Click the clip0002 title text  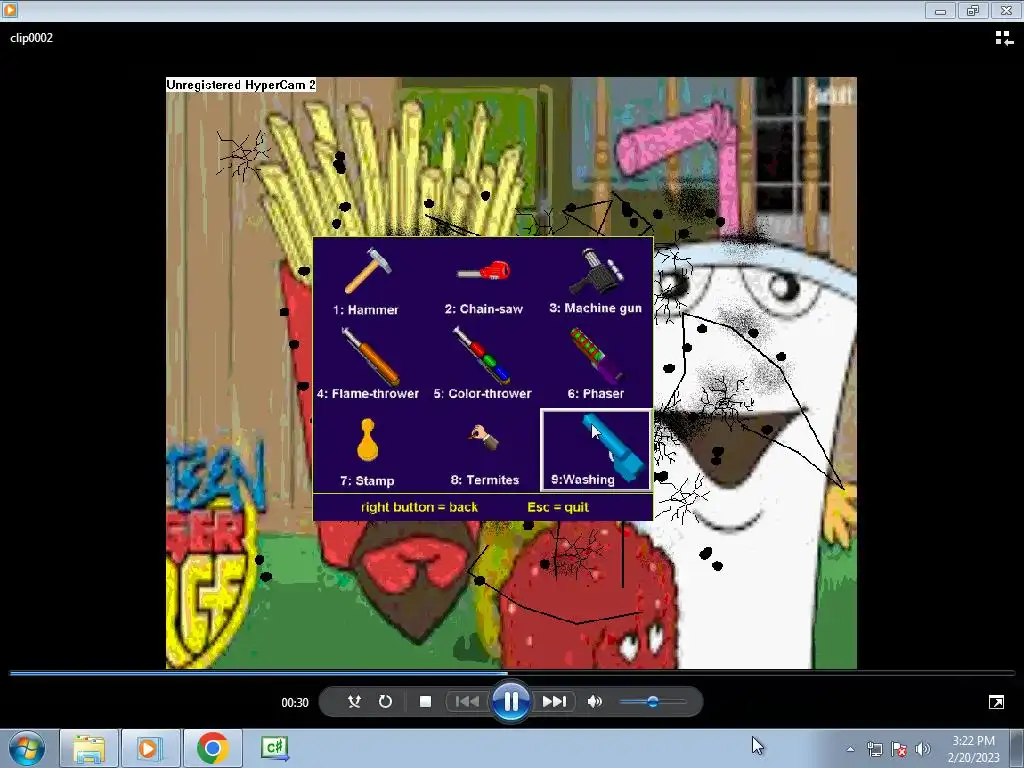[31, 38]
